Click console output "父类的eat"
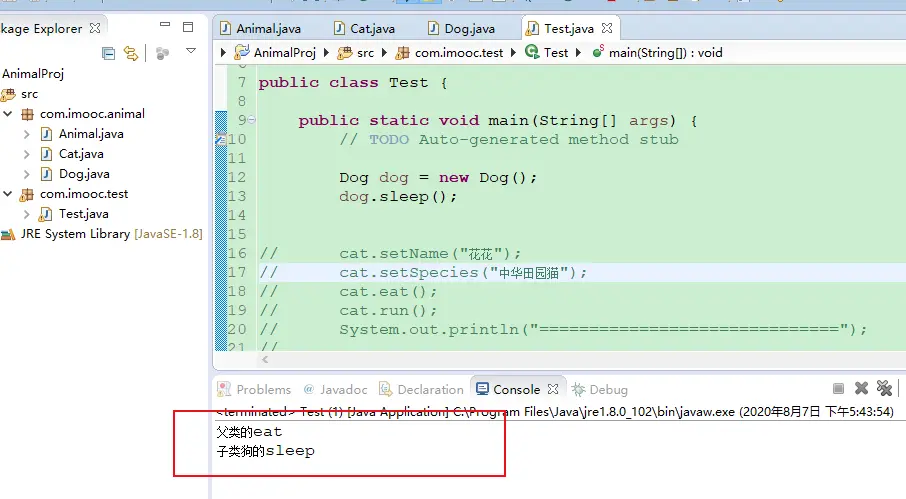Screen dimensions: 906x499 (x=249, y=432)
